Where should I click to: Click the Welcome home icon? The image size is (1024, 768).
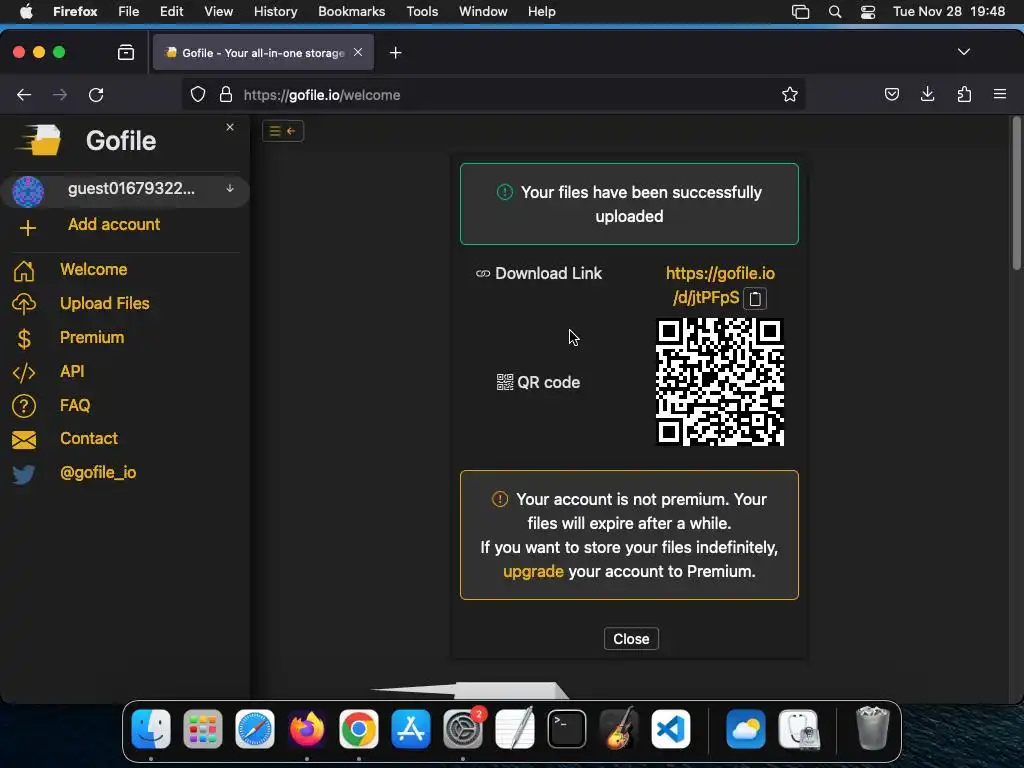(24, 270)
